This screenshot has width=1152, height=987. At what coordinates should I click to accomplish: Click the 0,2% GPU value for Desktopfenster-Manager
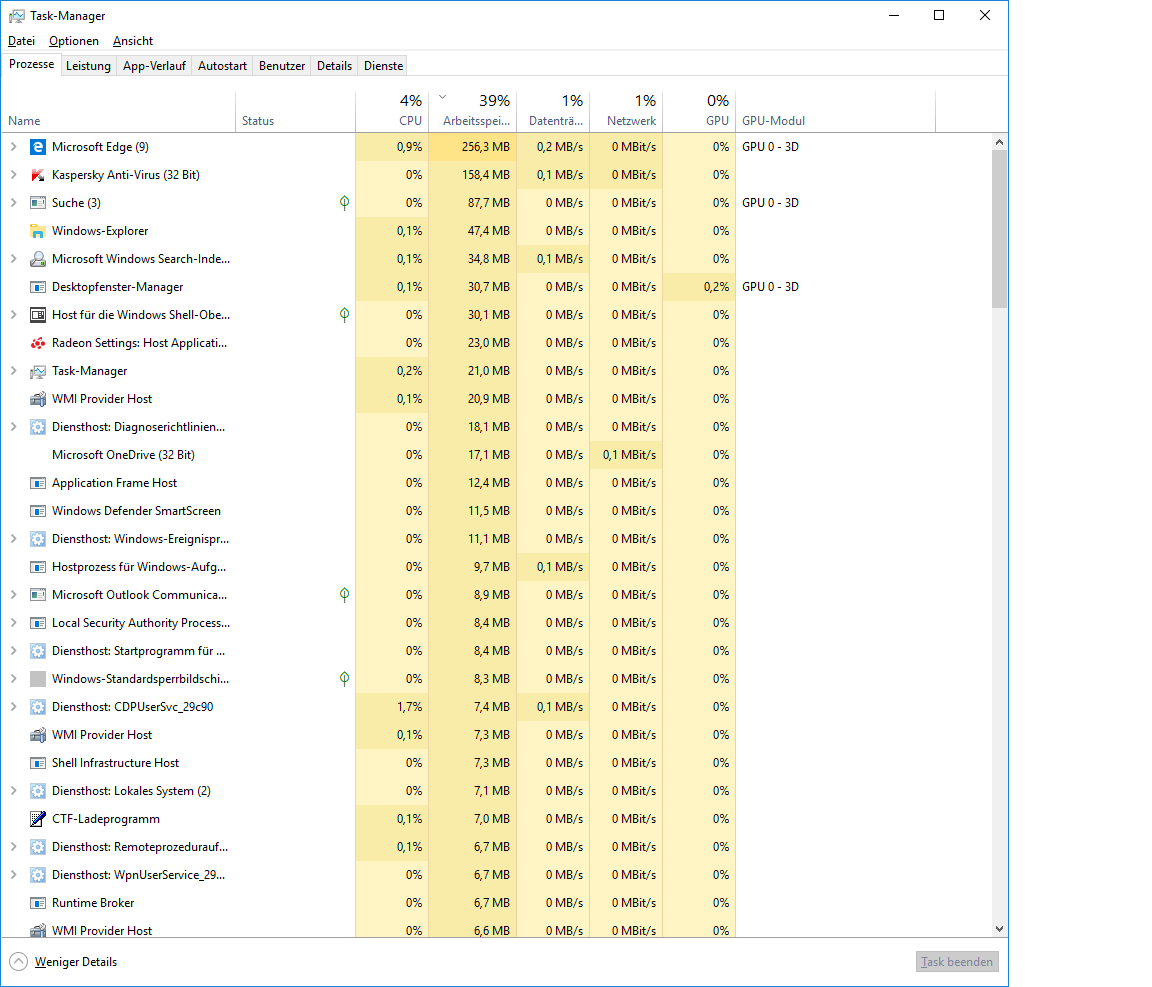pos(716,287)
